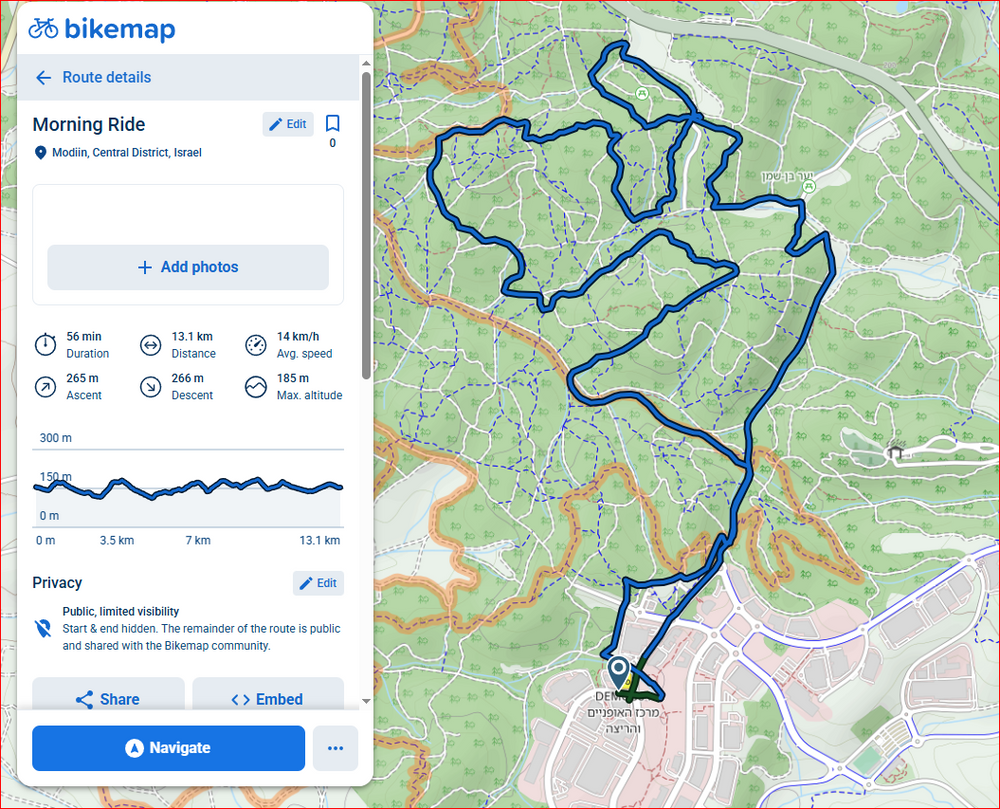Screen dimensions: 1000x809
Task: Start navigation with Navigate button
Action: 168,748
